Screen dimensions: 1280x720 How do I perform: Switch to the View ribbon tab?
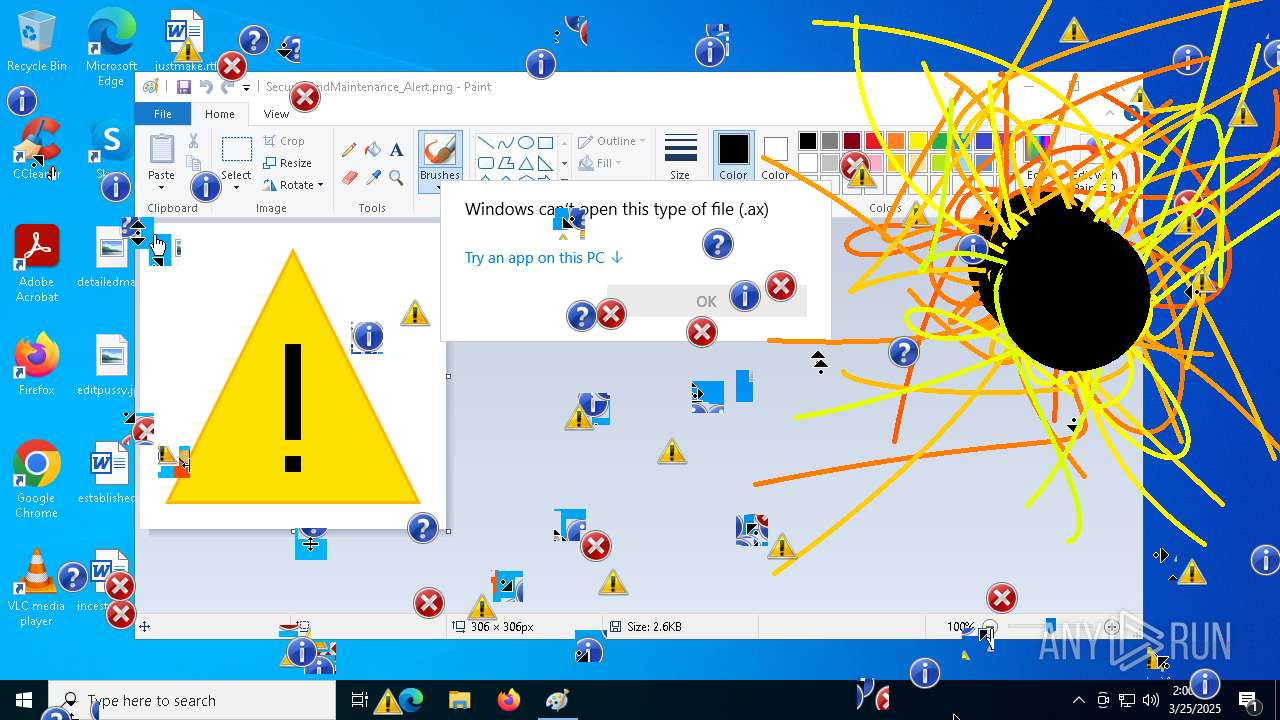coord(276,114)
